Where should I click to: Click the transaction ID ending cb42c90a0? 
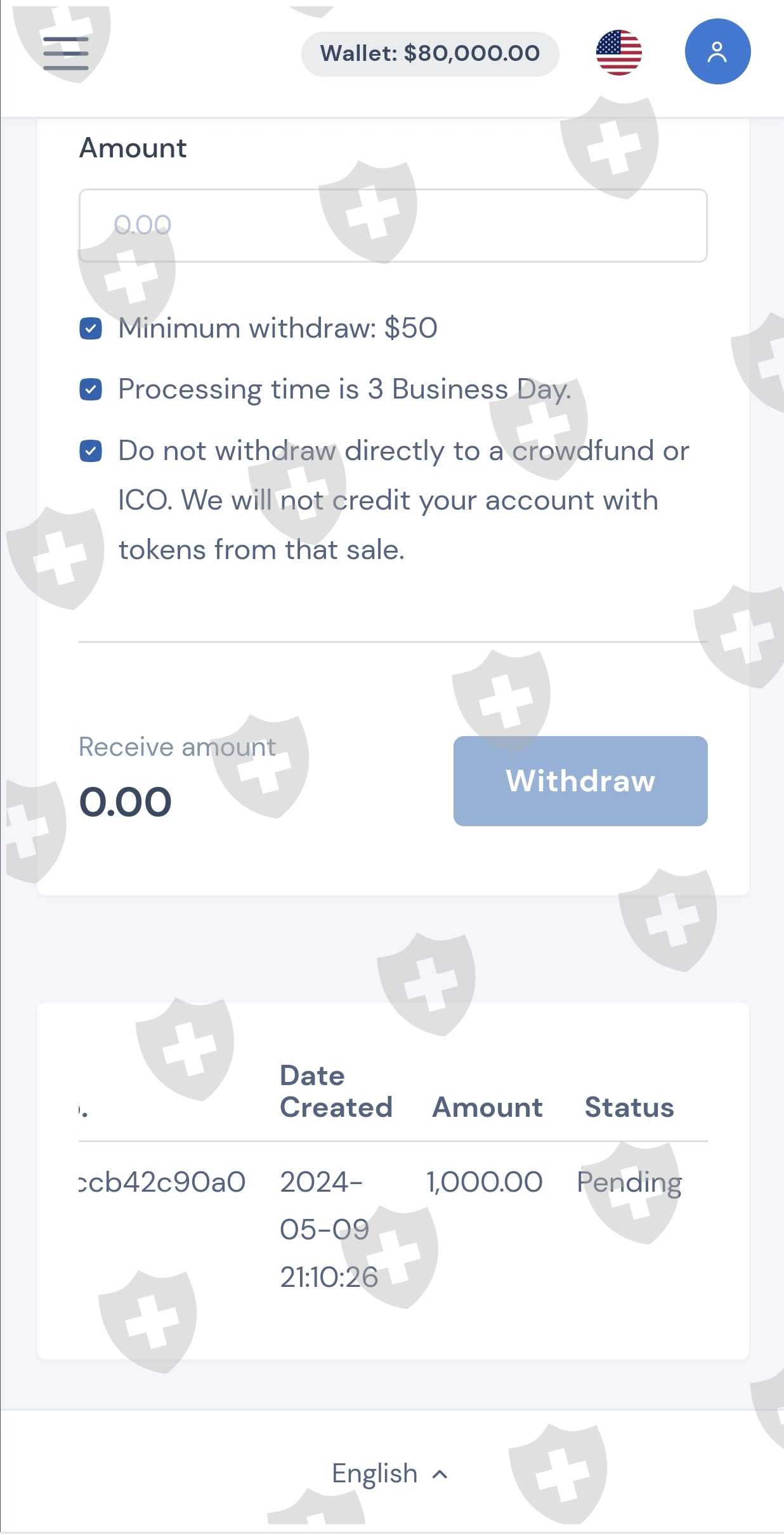tap(162, 1182)
